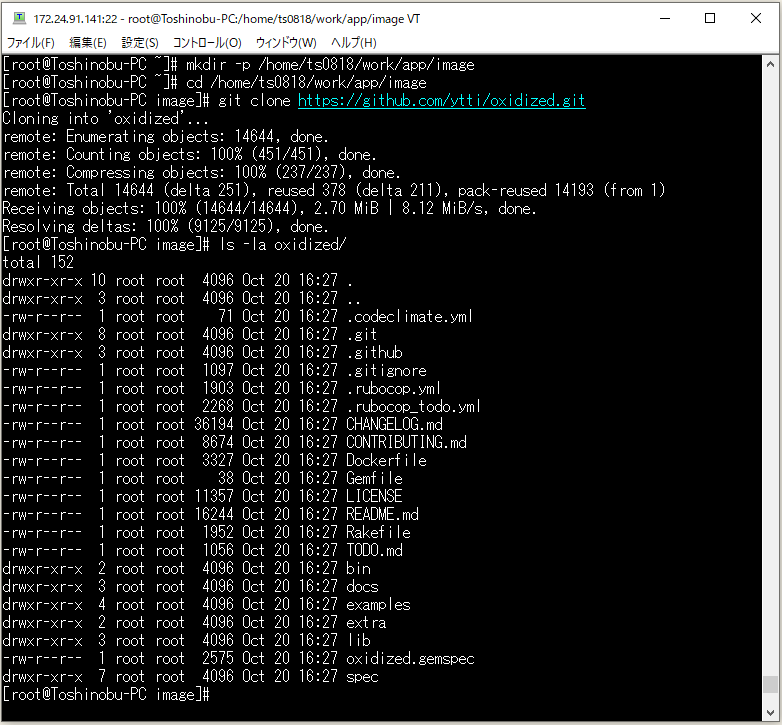
Task: Click the file size 16244 value
Action: 213,514
